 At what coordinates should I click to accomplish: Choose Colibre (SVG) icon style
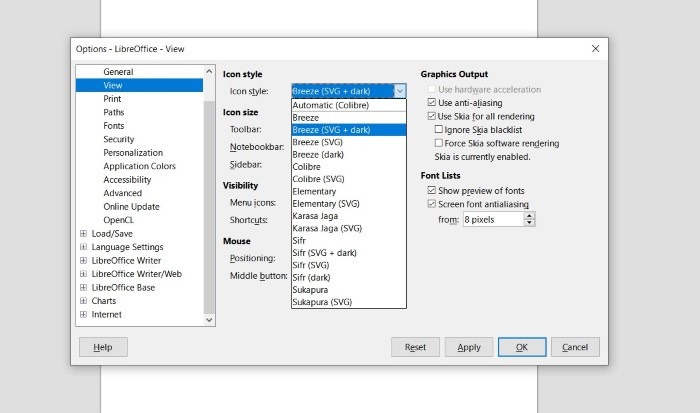[349, 179]
